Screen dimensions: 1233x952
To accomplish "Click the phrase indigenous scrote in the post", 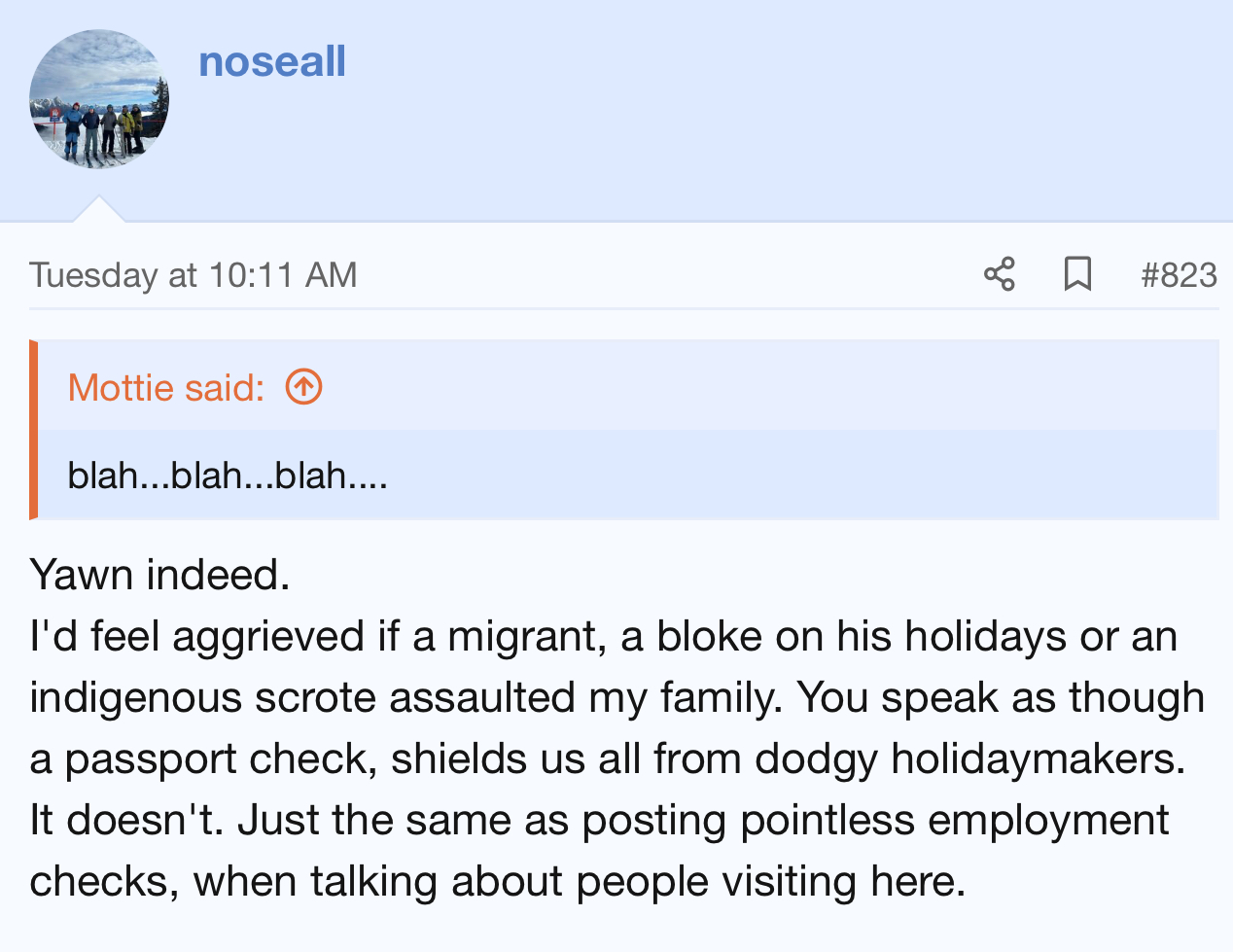I will click(202, 698).
